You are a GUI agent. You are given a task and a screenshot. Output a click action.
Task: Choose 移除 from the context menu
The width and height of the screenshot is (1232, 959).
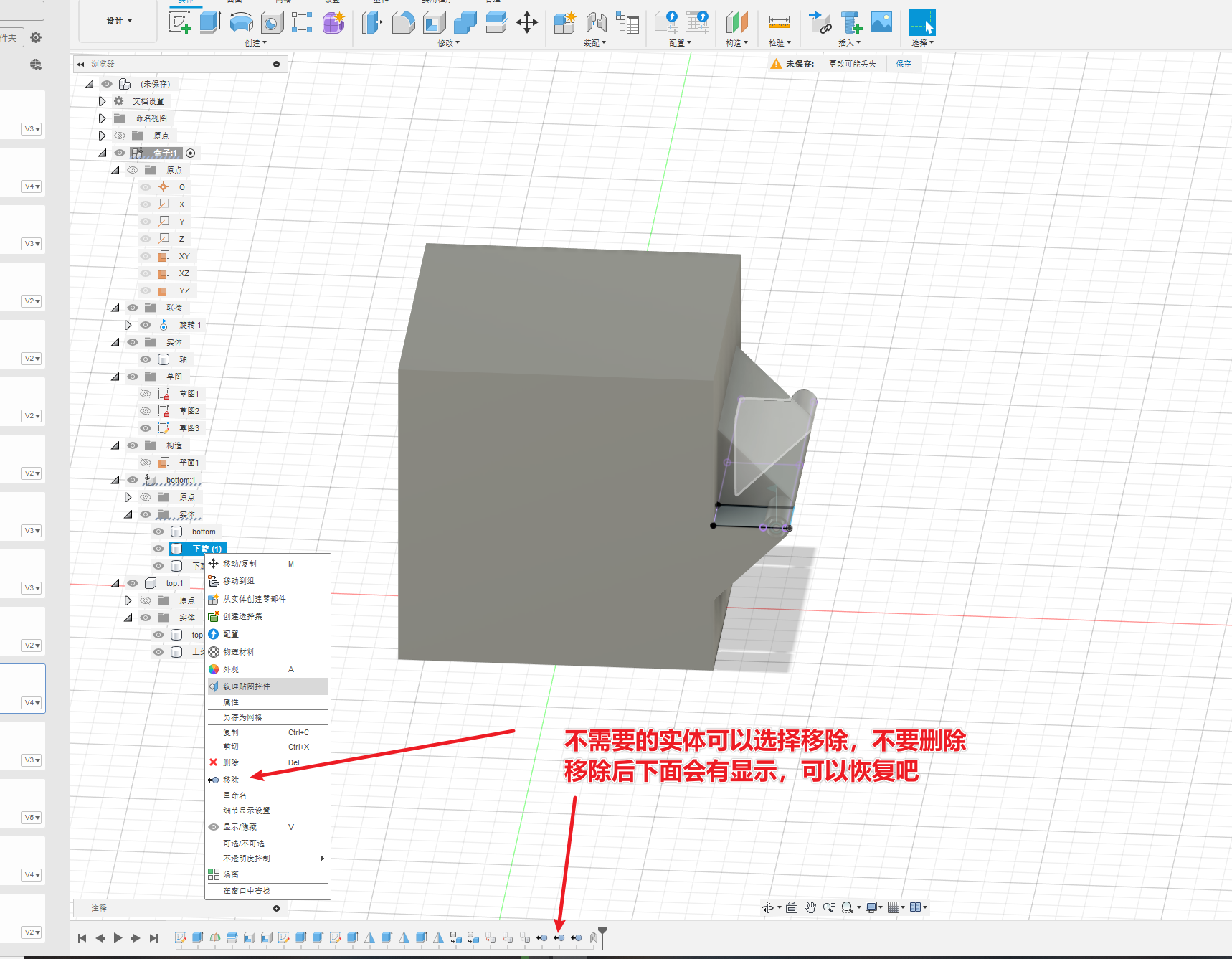click(231, 780)
